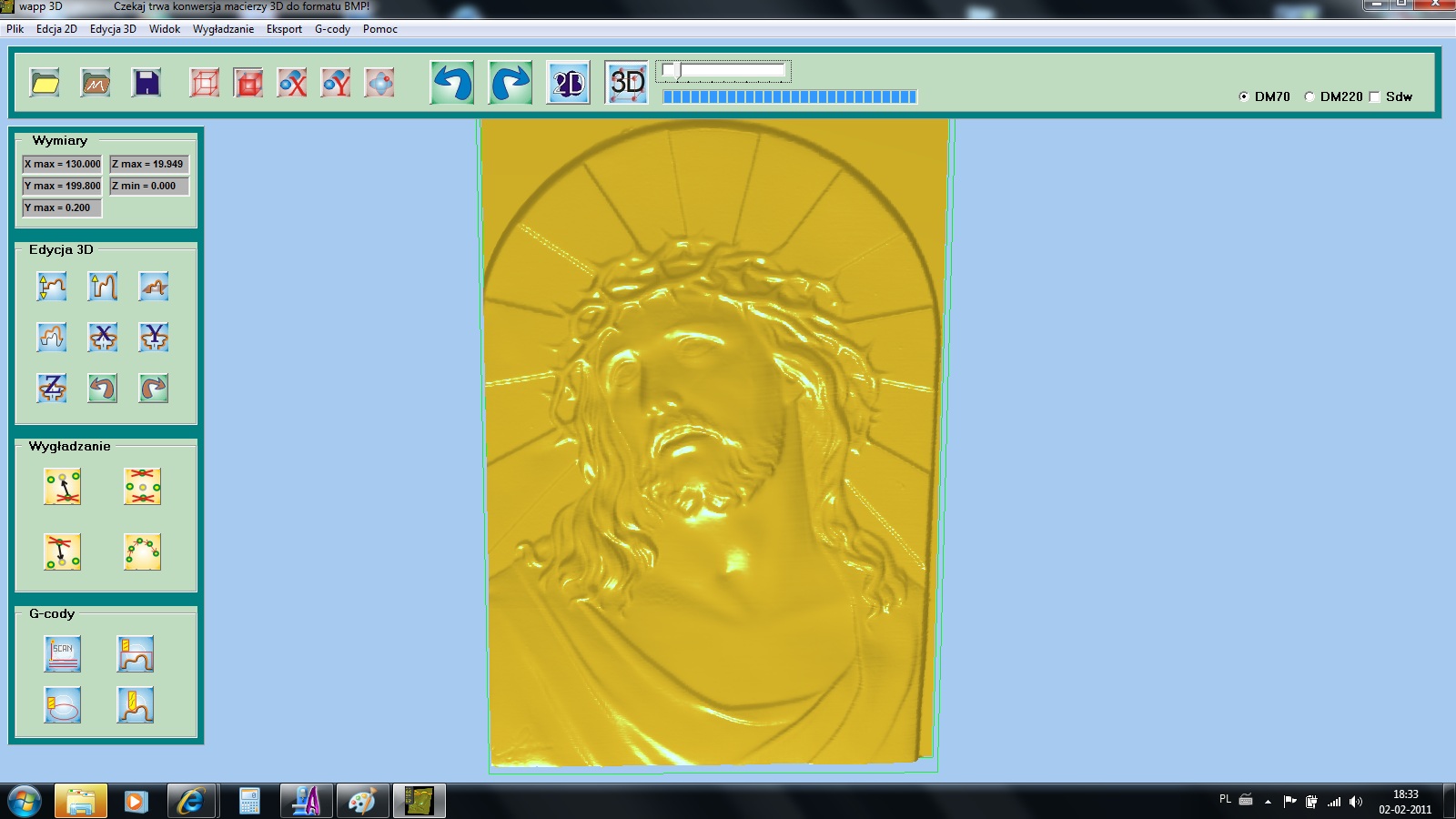Image resolution: width=1456 pixels, height=819 pixels.
Task: Click the red X axis toolbar icon
Action: 292,83
